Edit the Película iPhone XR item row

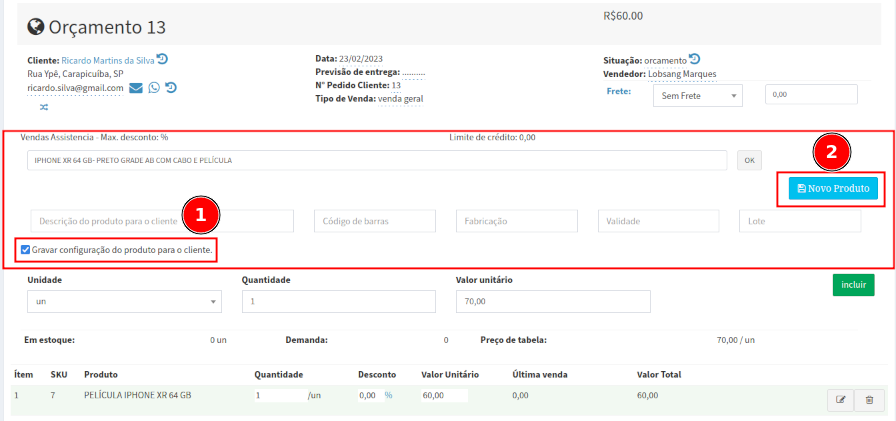tap(841, 400)
